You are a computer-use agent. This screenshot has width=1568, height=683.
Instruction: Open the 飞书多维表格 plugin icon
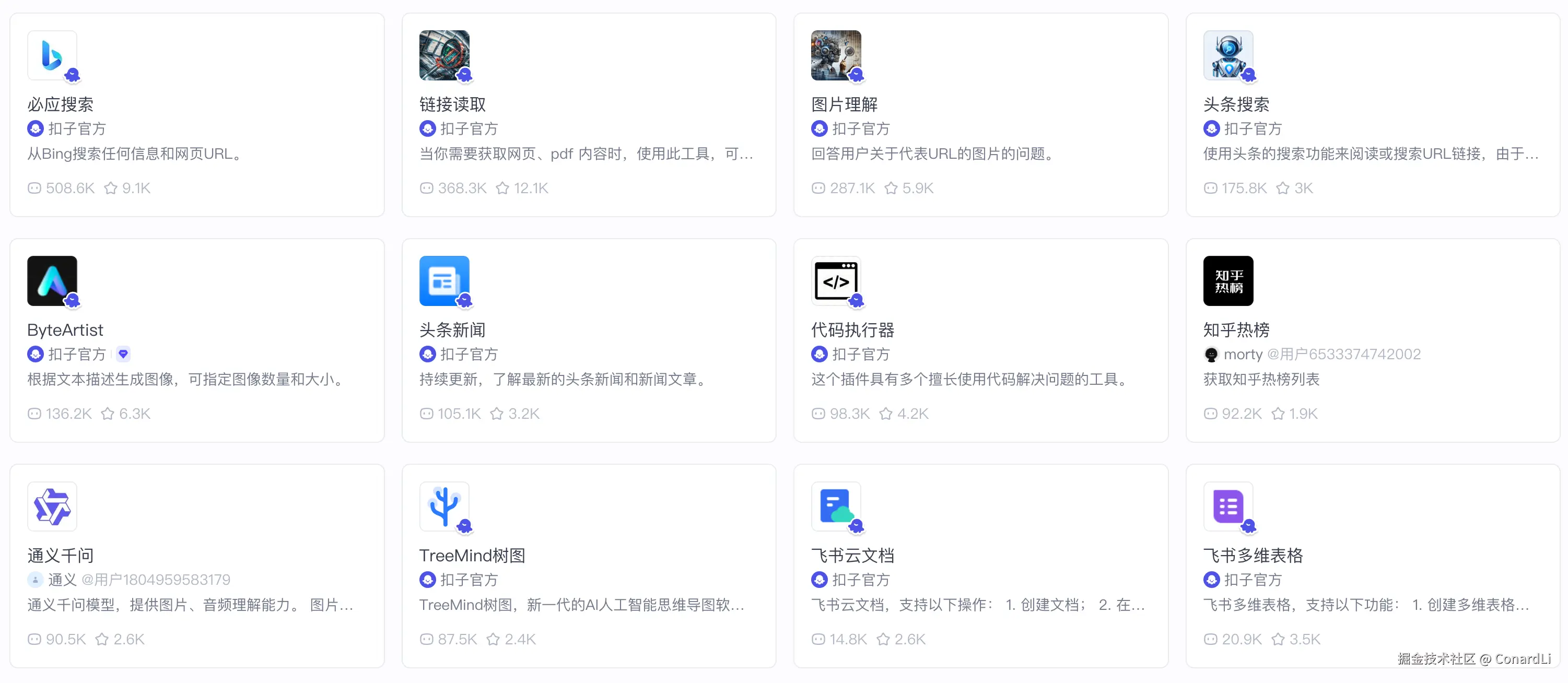click(1228, 507)
